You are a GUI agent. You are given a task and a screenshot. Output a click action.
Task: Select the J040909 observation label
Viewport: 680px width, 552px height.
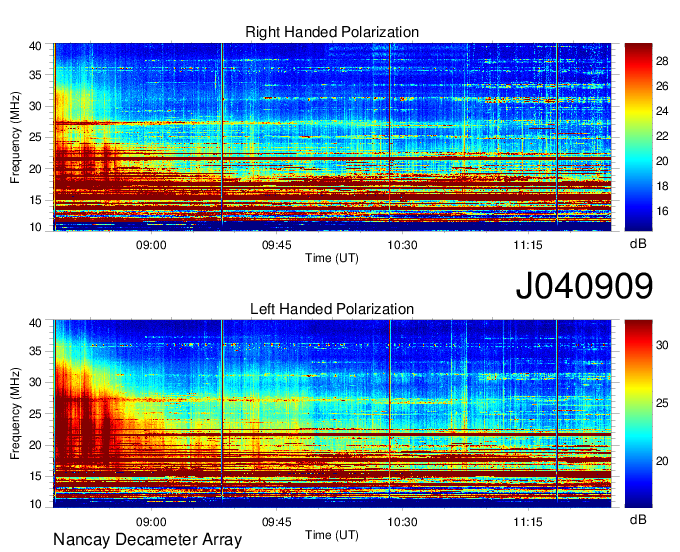click(584, 285)
